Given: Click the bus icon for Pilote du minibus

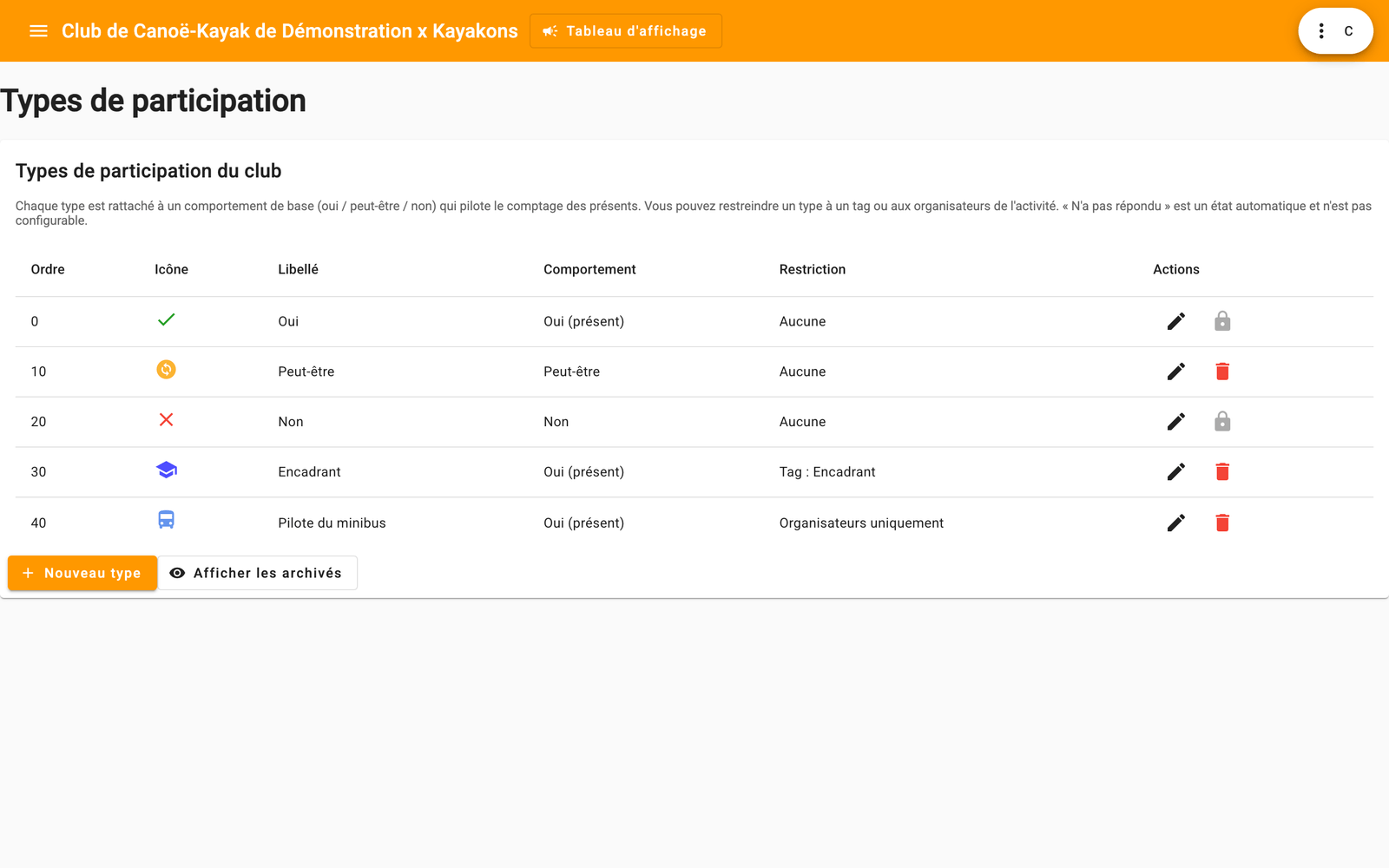Looking at the screenshot, I should 166,520.
